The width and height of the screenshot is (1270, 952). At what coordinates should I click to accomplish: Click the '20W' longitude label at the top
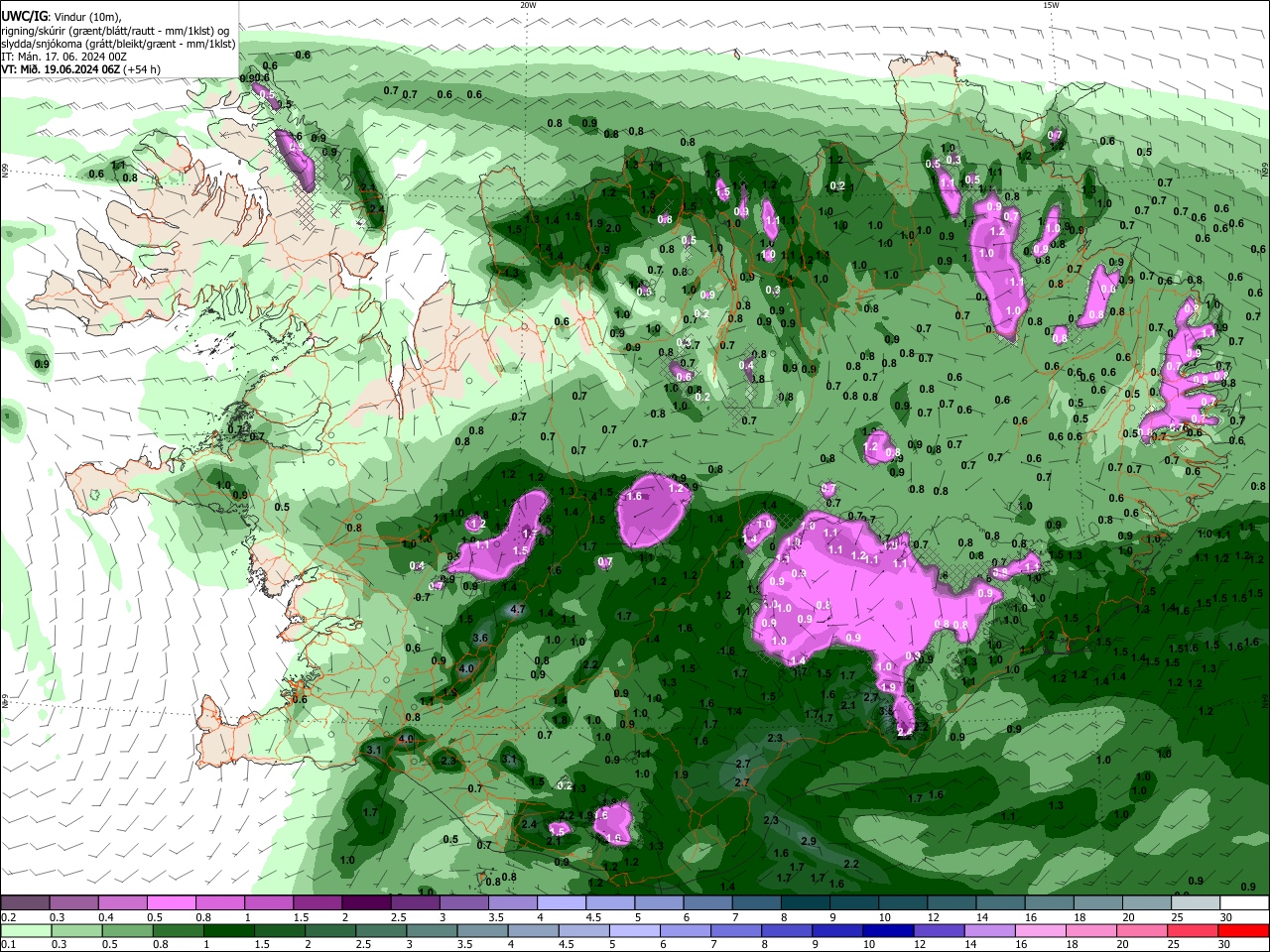(x=528, y=5)
